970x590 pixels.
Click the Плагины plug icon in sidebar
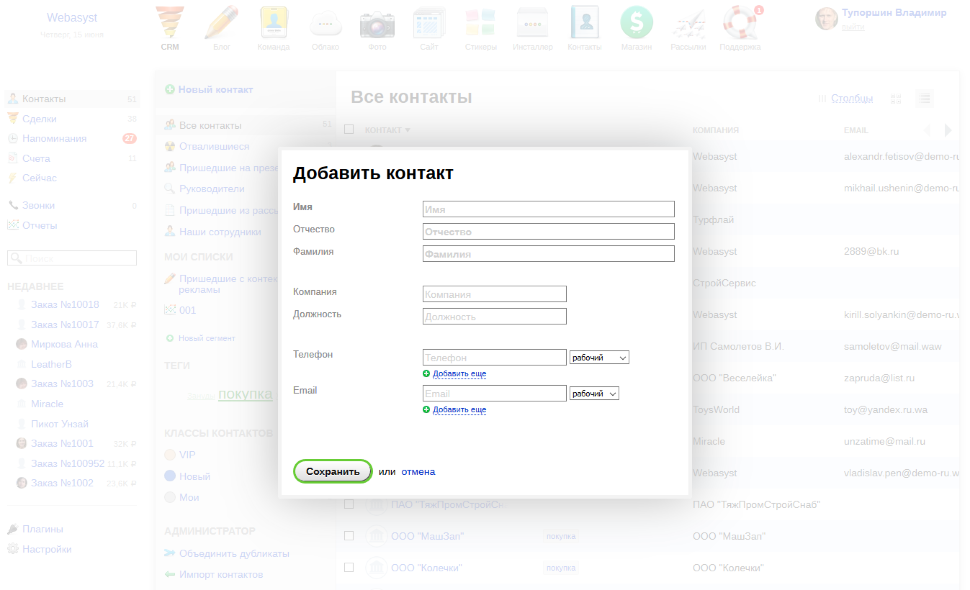click(x=12, y=529)
